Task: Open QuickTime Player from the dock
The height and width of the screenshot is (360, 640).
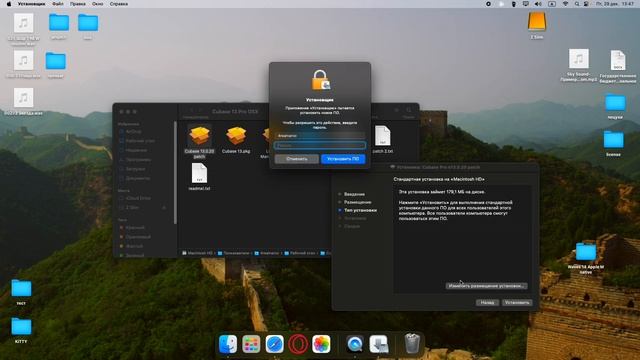Action: (355, 344)
